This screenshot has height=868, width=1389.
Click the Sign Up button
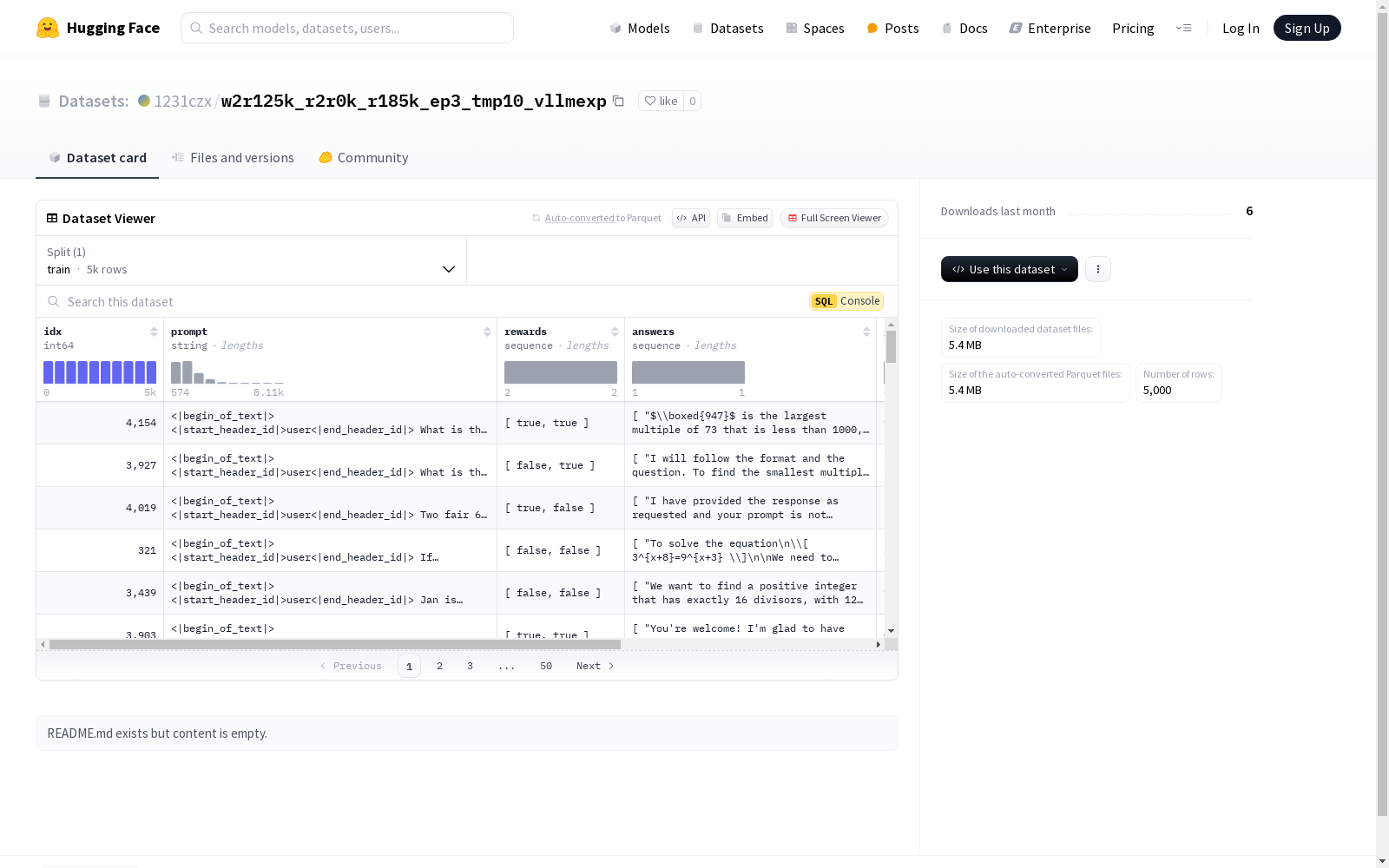1307,28
